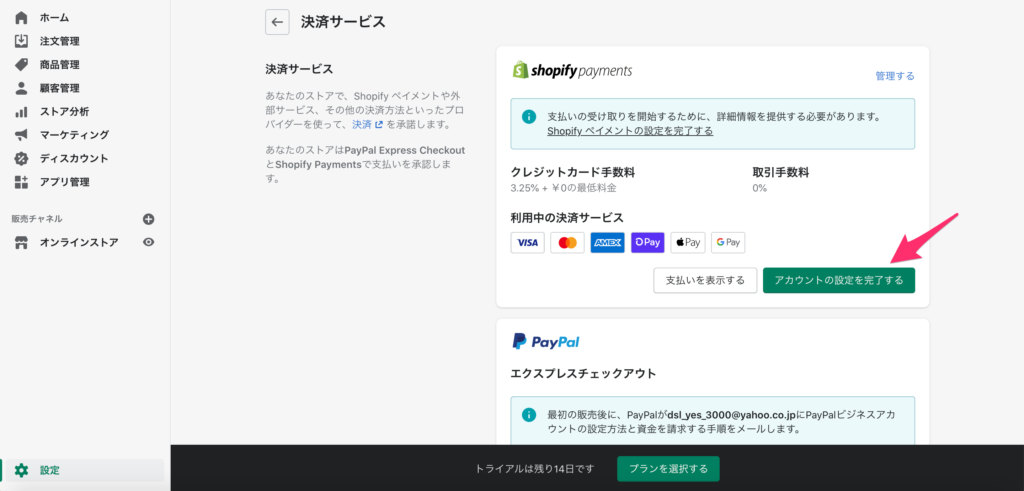
Task: Go back using the arrow button
Action: 277,22
